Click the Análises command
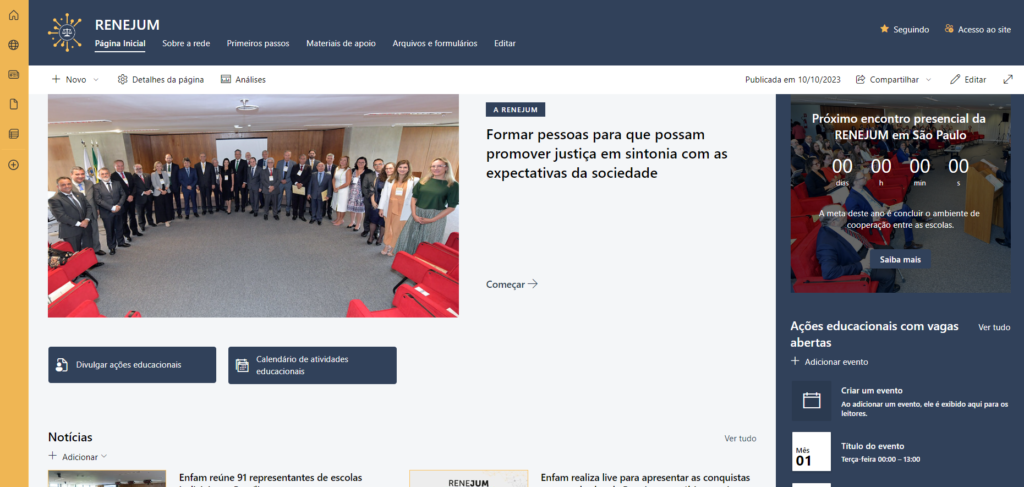1024x487 pixels. pyautogui.click(x=243, y=80)
